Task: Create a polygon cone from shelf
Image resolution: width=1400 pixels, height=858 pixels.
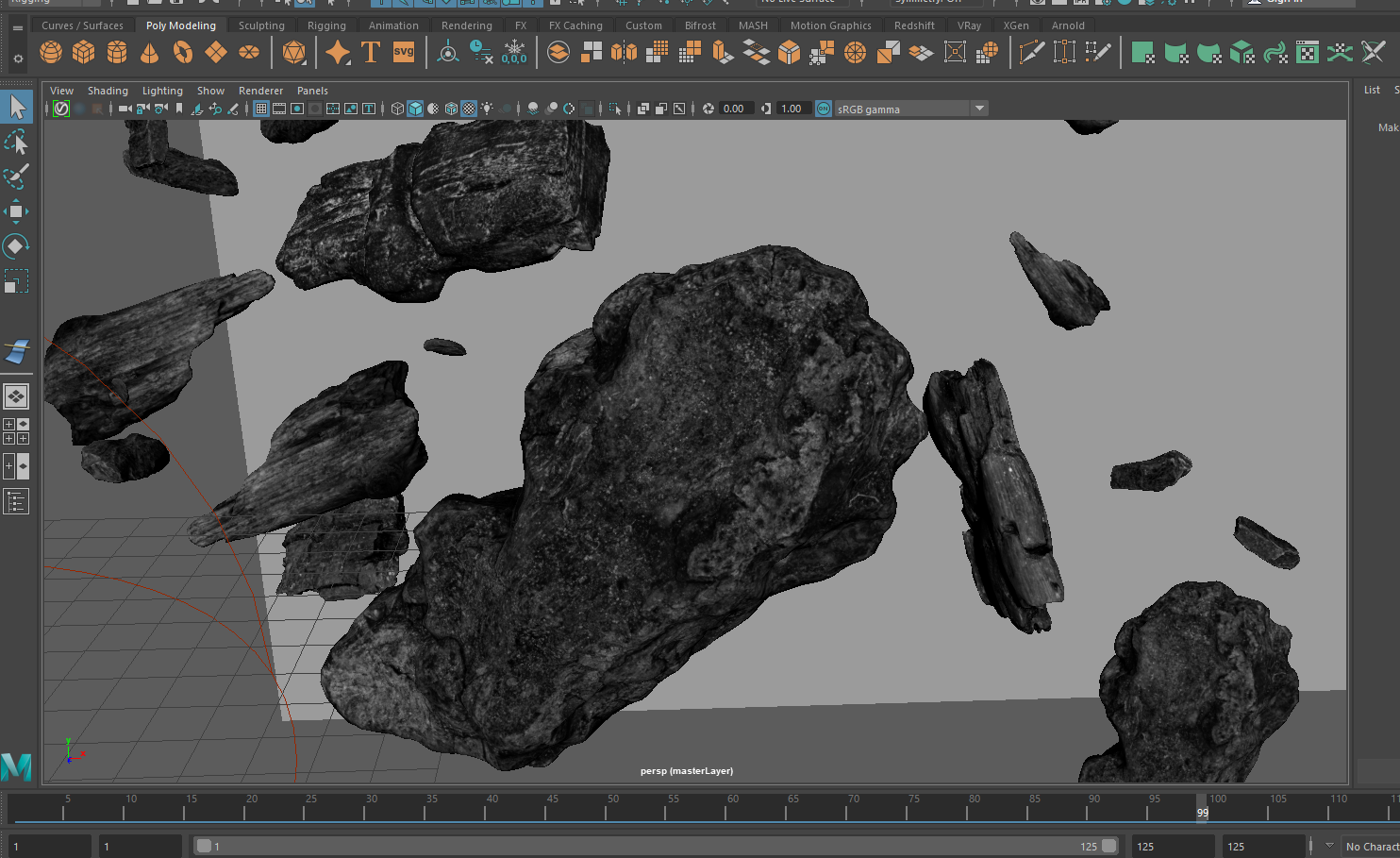Action: coord(150,53)
